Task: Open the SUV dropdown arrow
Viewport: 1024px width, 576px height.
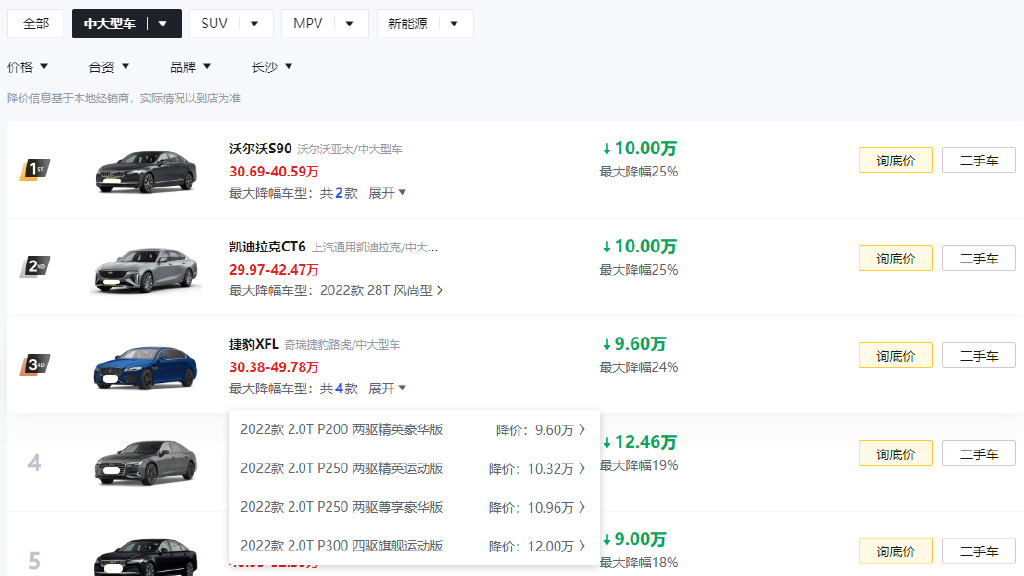Action: [x=254, y=24]
